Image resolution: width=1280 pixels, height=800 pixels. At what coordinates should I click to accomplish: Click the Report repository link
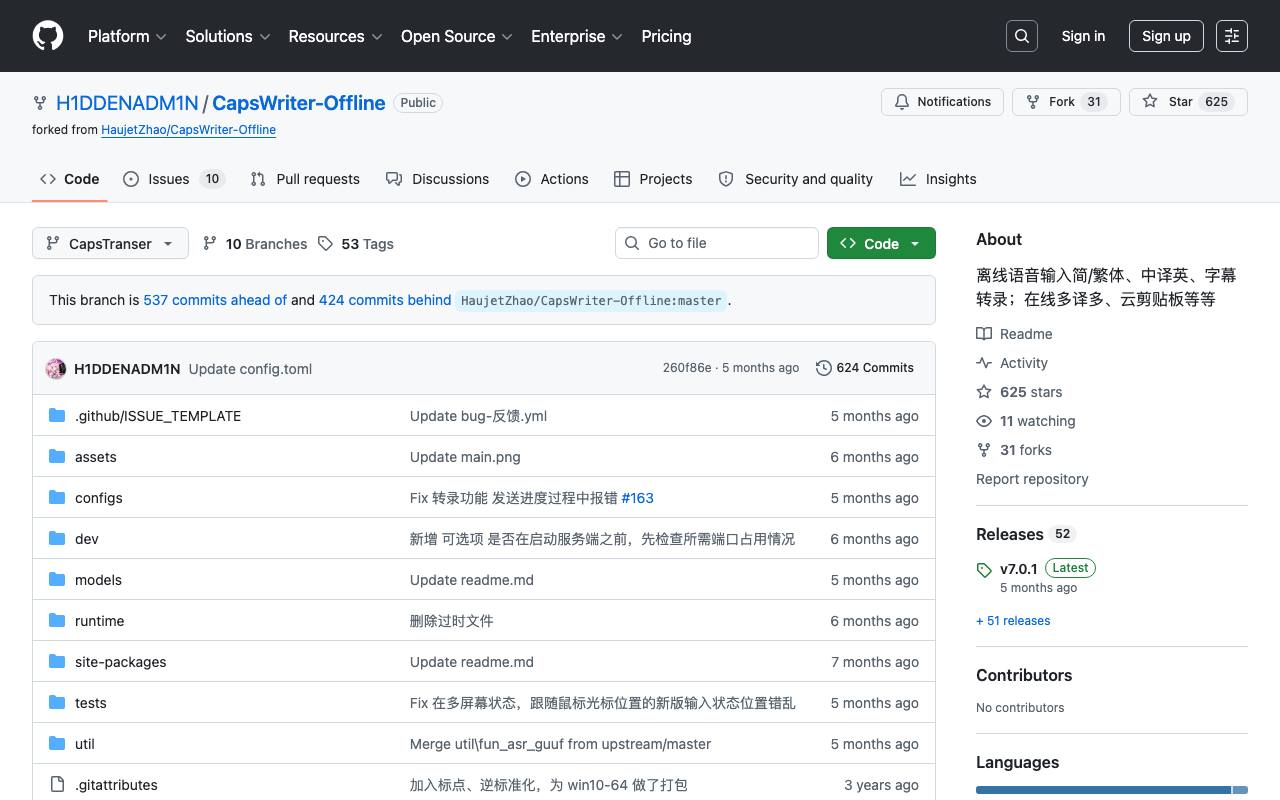pyautogui.click(x=1032, y=479)
